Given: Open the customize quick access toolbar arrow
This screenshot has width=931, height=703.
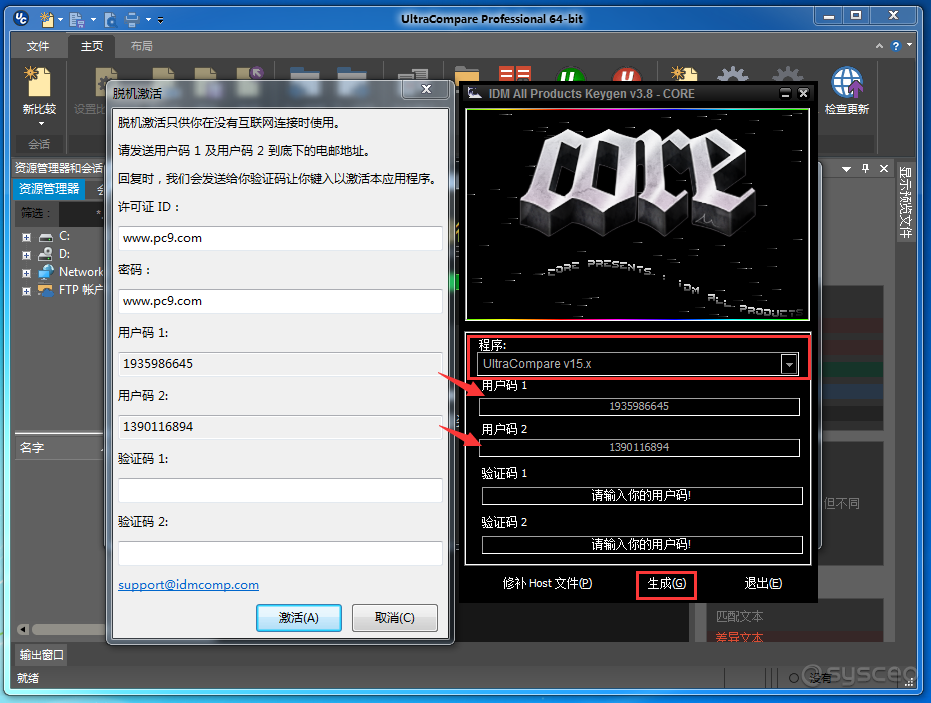Looking at the screenshot, I should pos(160,20).
